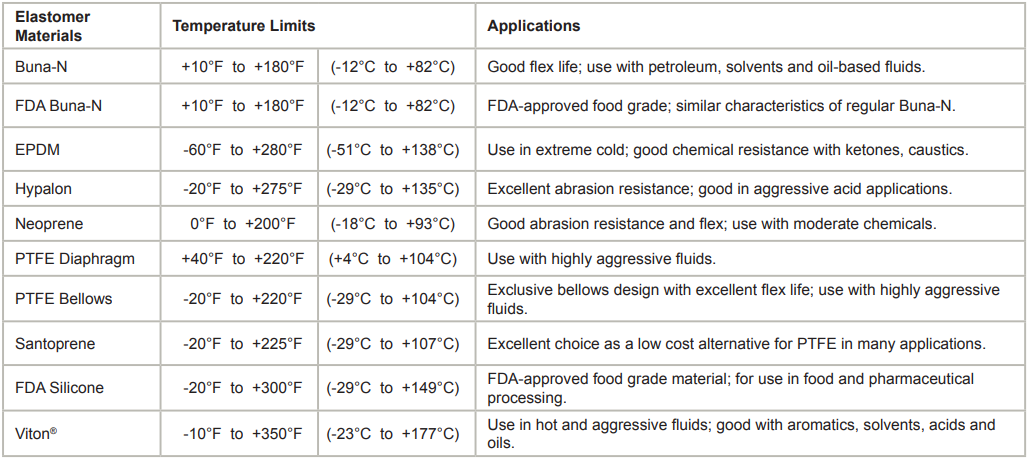Image resolution: width=1027 pixels, height=458 pixels.
Task: Click the Santoprene low cost alternative description
Action: click(737, 343)
